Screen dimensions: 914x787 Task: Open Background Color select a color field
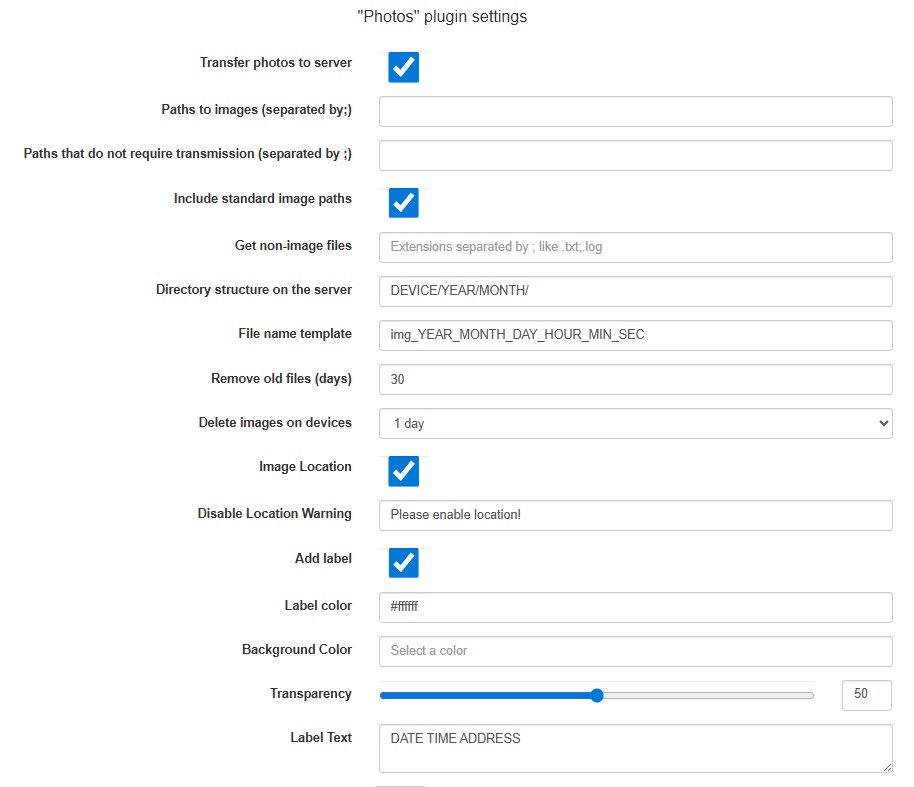(x=635, y=651)
